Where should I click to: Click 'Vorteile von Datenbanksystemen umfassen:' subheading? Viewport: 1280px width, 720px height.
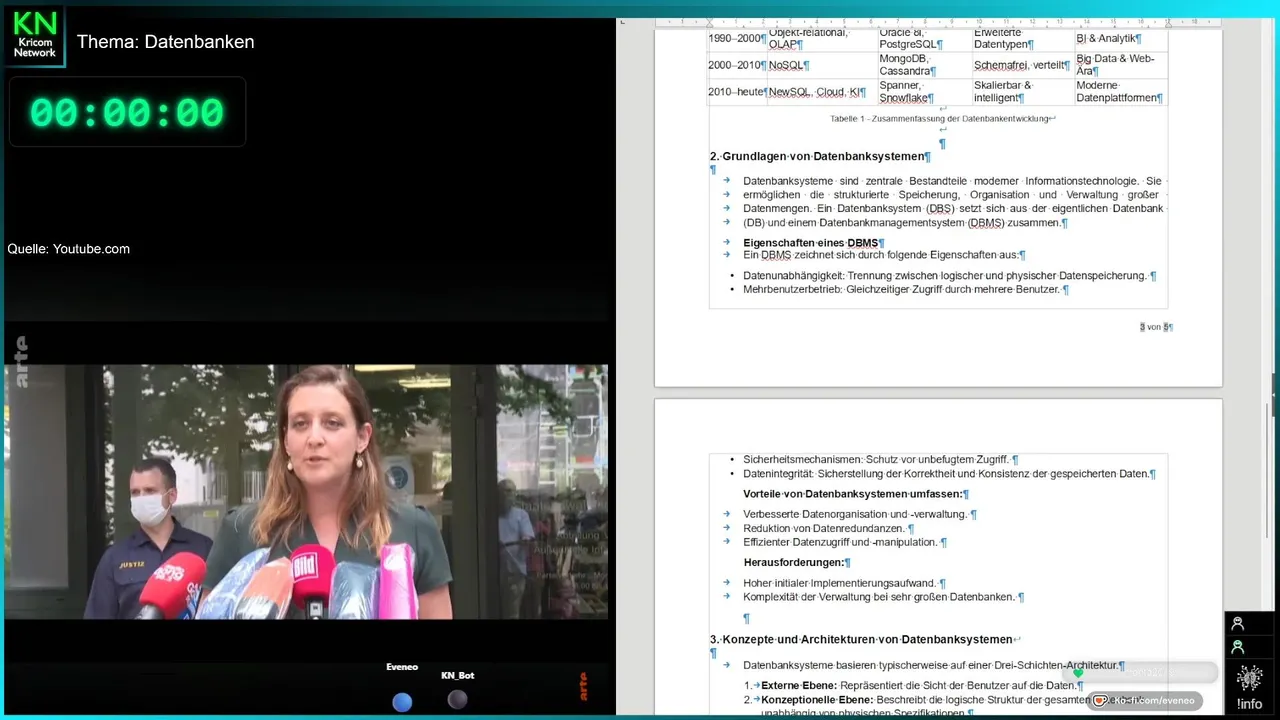pos(856,494)
